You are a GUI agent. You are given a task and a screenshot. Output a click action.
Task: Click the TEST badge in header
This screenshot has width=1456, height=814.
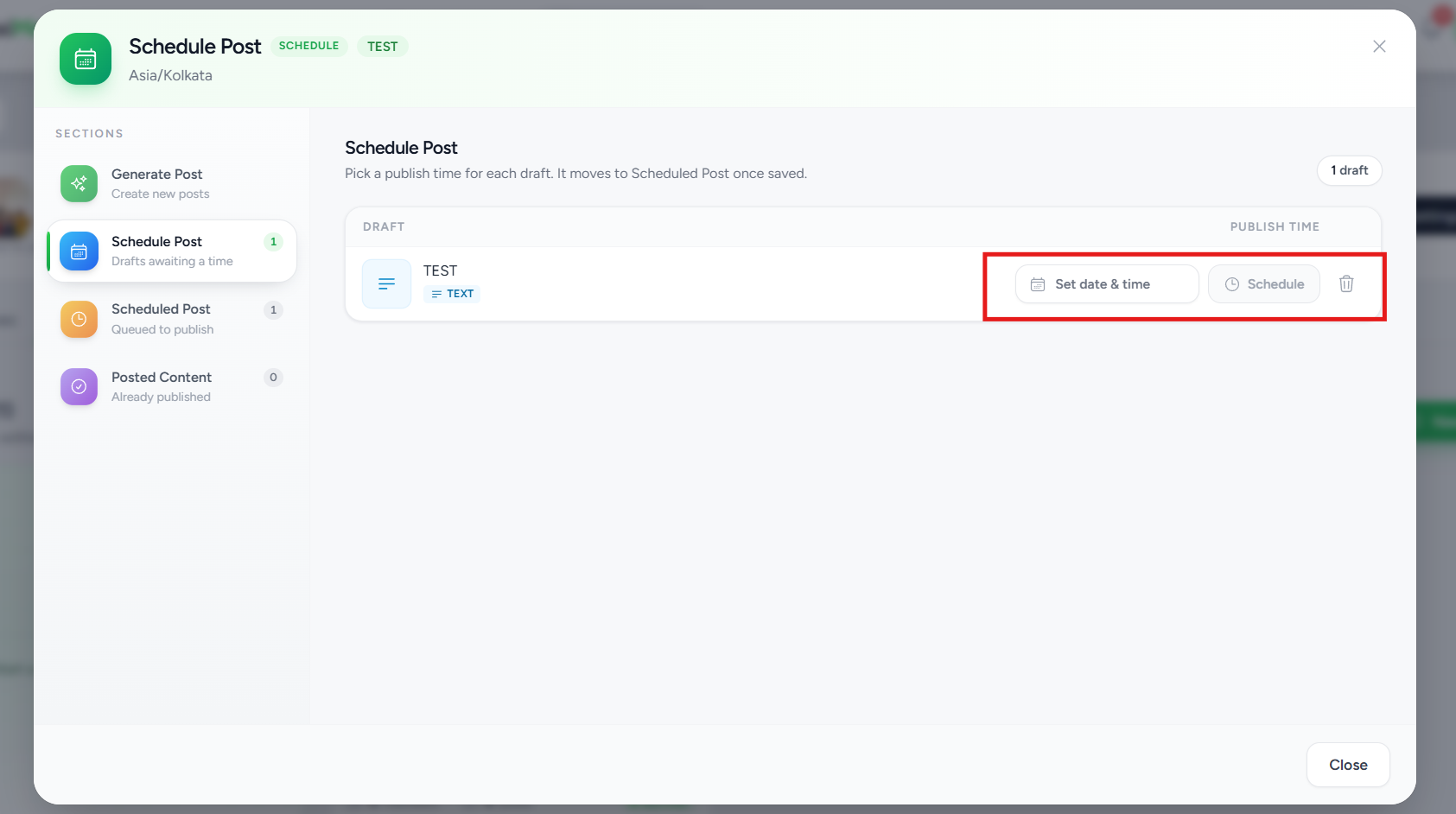(x=383, y=47)
